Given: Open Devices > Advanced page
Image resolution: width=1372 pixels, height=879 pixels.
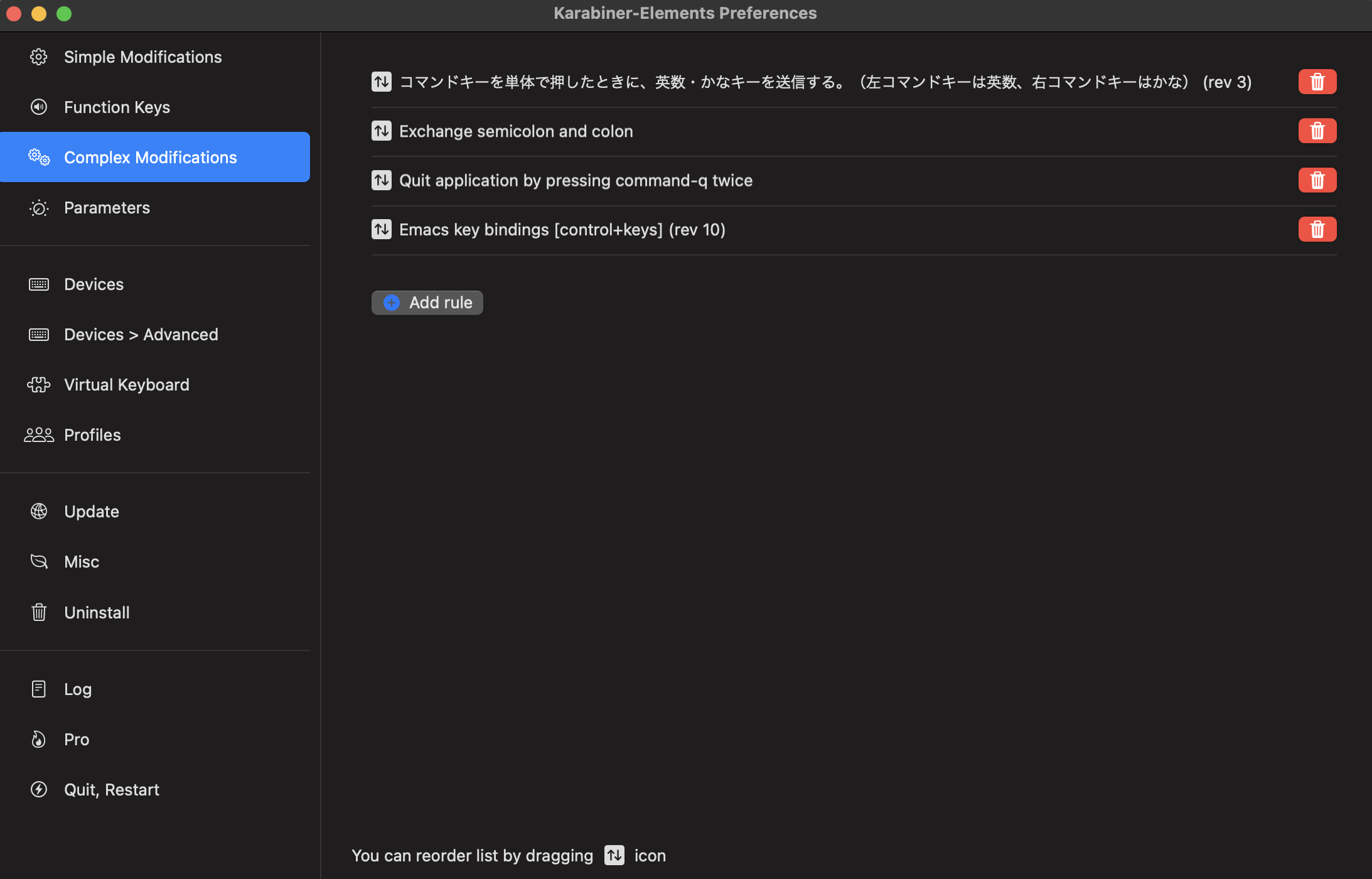Looking at the screenshot, I should [x=141, y=335].
